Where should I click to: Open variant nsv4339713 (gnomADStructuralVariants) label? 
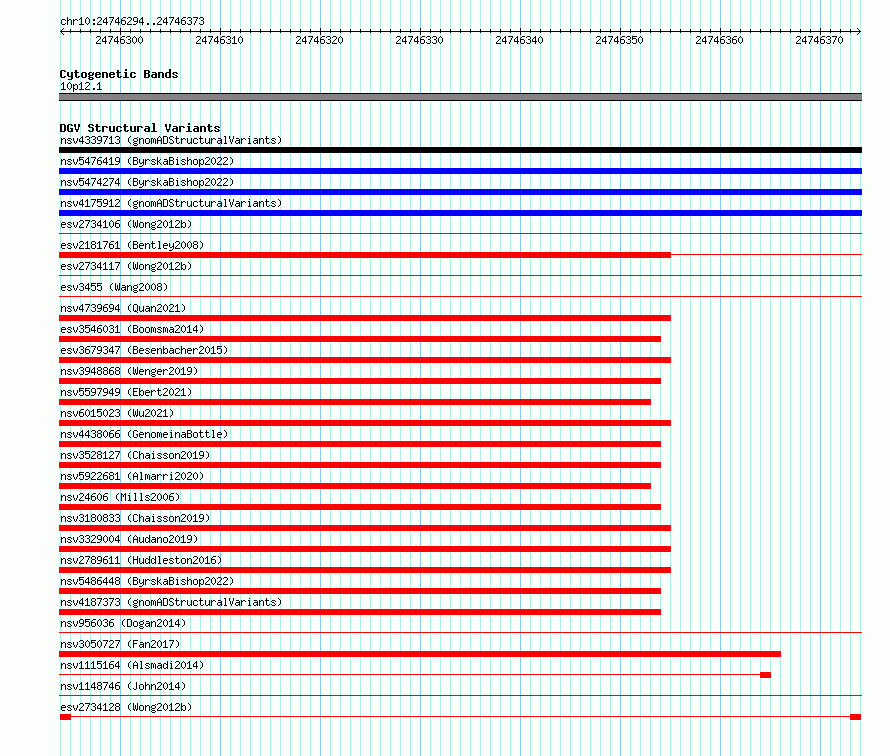[x=171, y=140]
